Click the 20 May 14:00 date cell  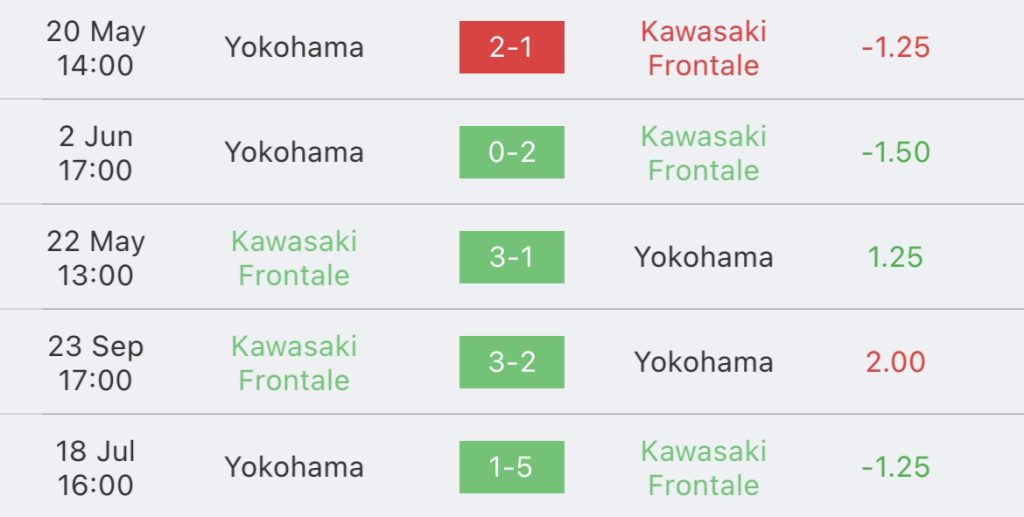(x=95, y=48)
